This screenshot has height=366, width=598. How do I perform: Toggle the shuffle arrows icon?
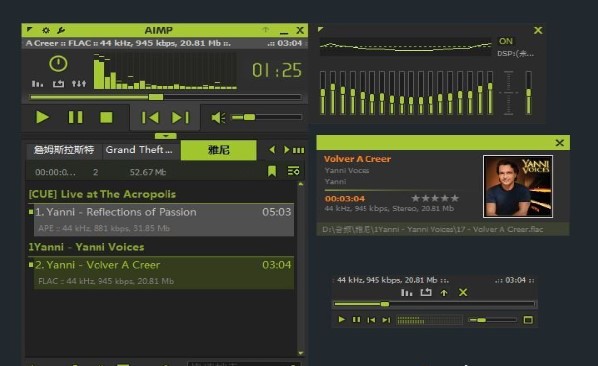(x=79, y=83)
